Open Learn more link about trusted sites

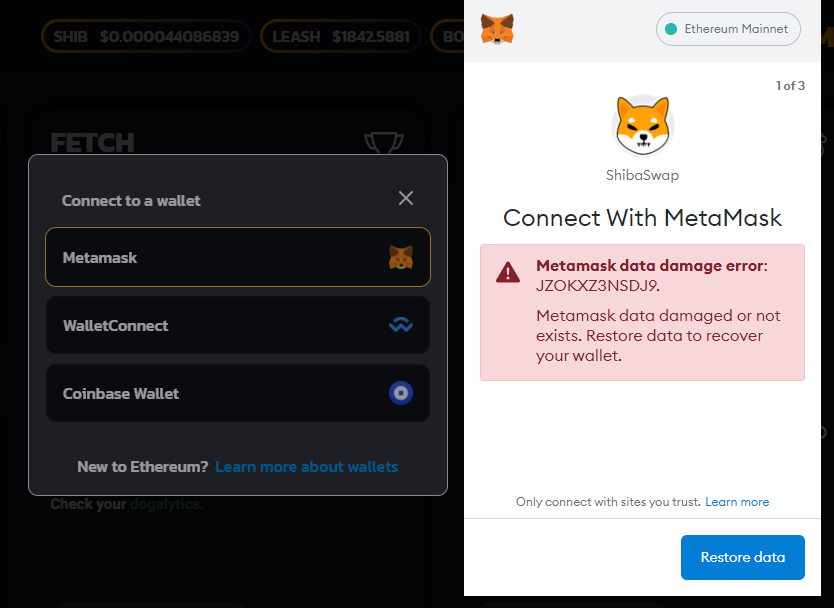tap(737, 502)
